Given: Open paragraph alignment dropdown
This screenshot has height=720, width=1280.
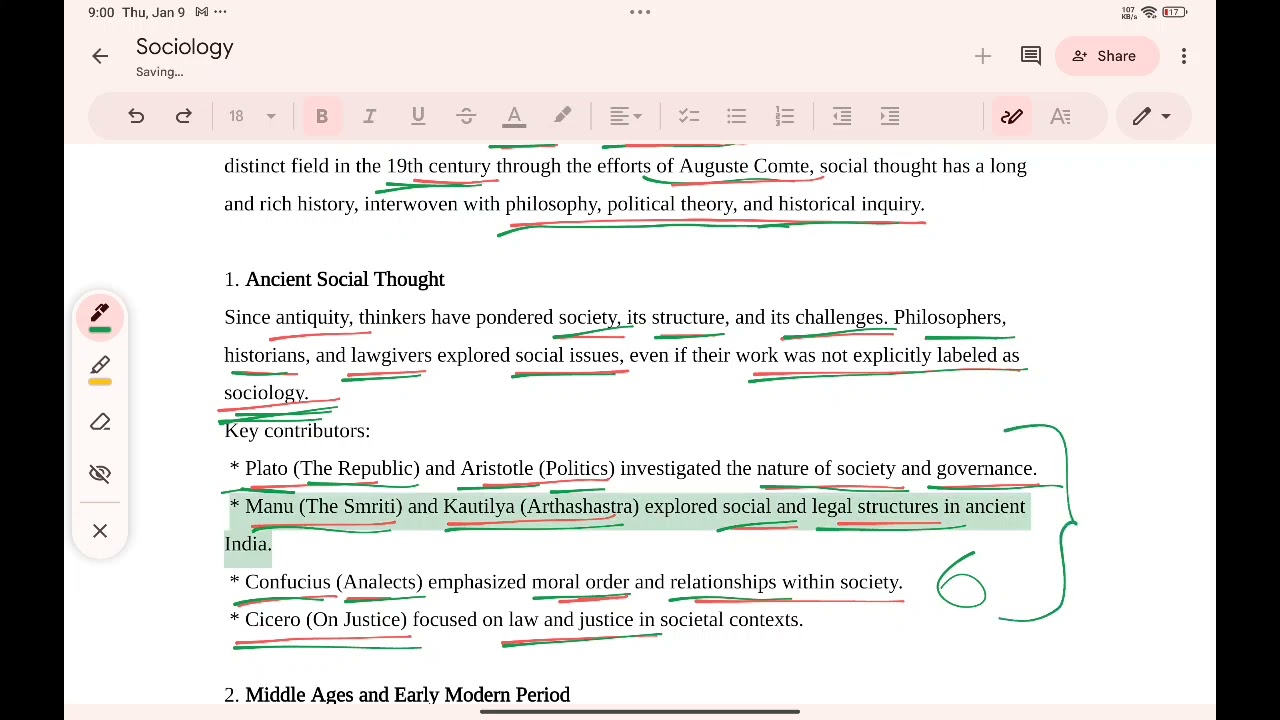Looking at the screenshot, I should [626, 116].
